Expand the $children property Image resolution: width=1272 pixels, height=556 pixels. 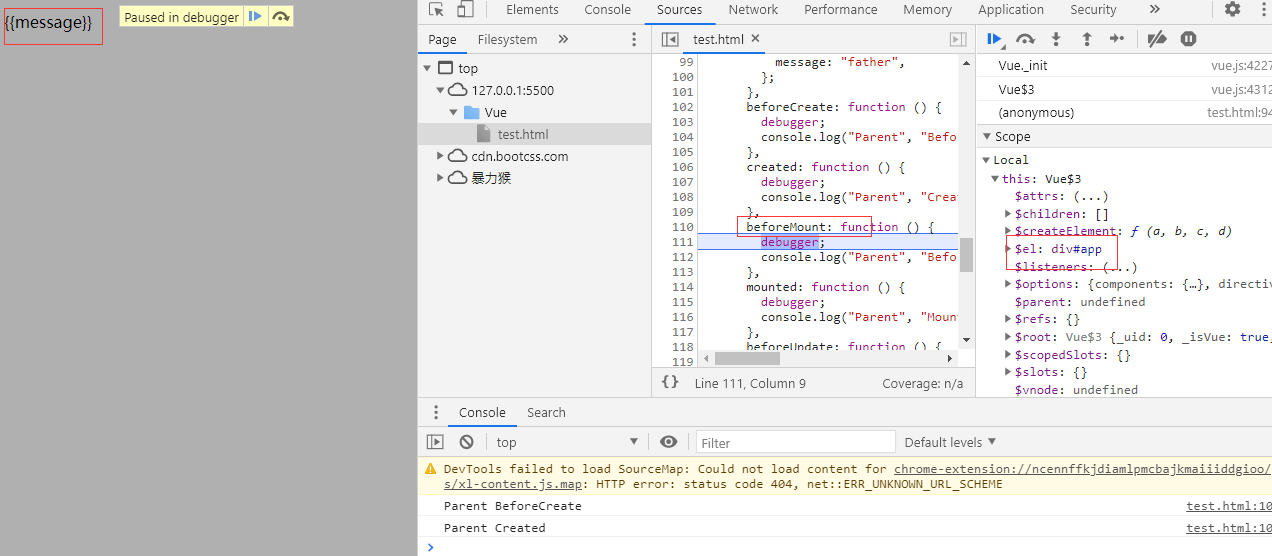click(x=1008, y=214)
